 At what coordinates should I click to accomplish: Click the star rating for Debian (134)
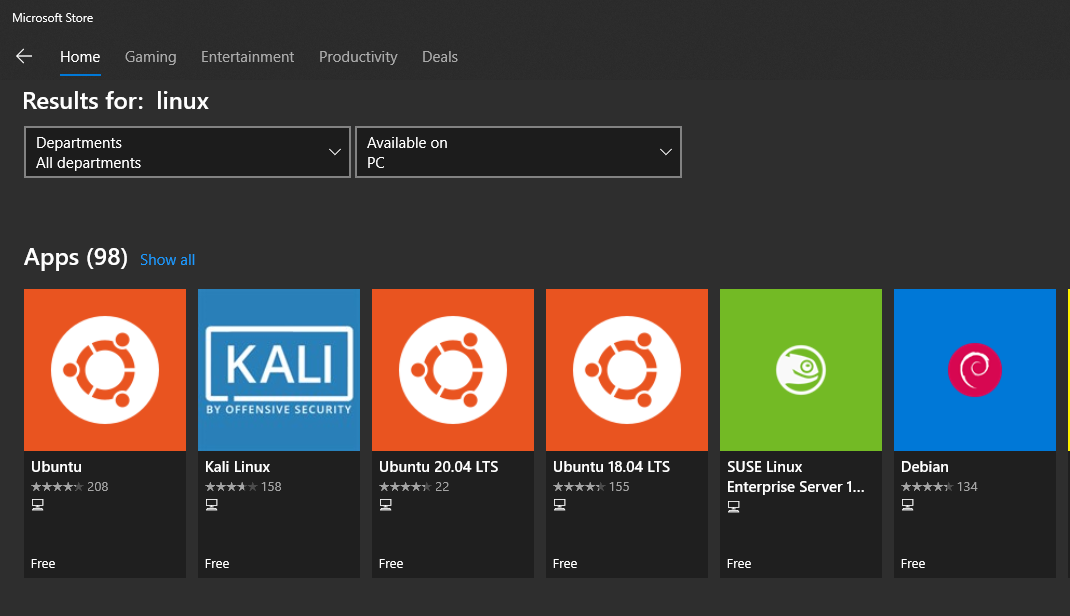click(927, 486)
